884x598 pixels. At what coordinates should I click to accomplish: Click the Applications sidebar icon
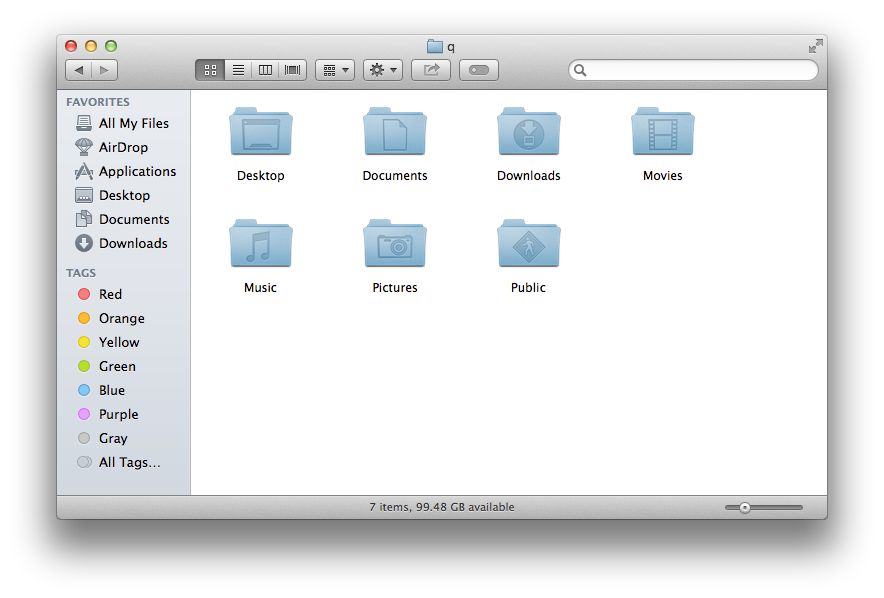tap(84, 171)
